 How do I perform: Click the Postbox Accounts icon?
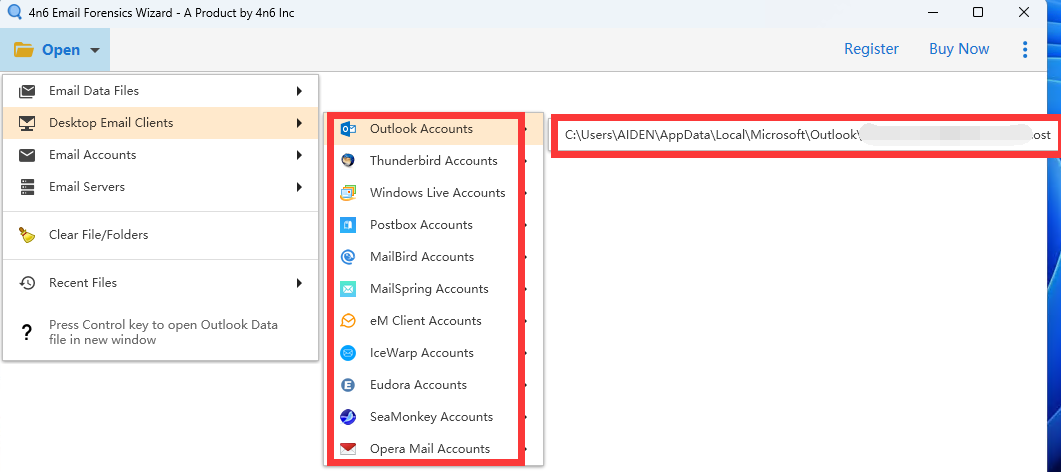348,225
